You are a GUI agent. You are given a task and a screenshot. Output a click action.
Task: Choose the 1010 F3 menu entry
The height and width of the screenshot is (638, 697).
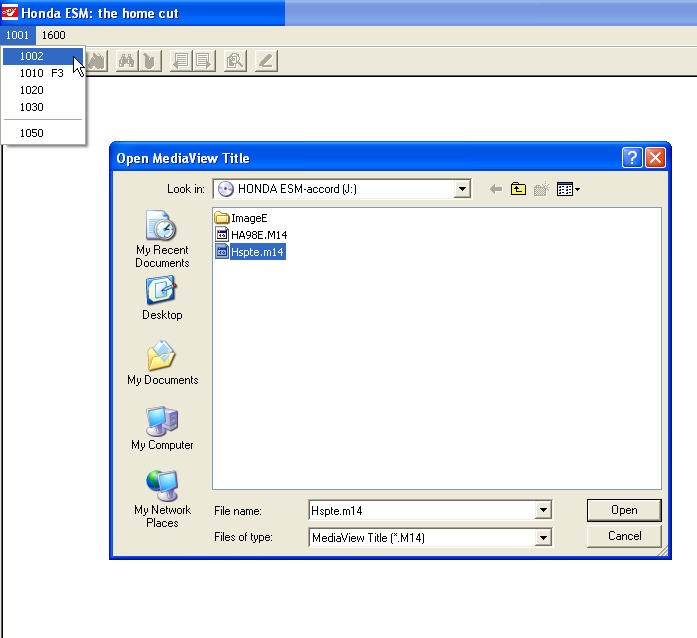point(43,73)
